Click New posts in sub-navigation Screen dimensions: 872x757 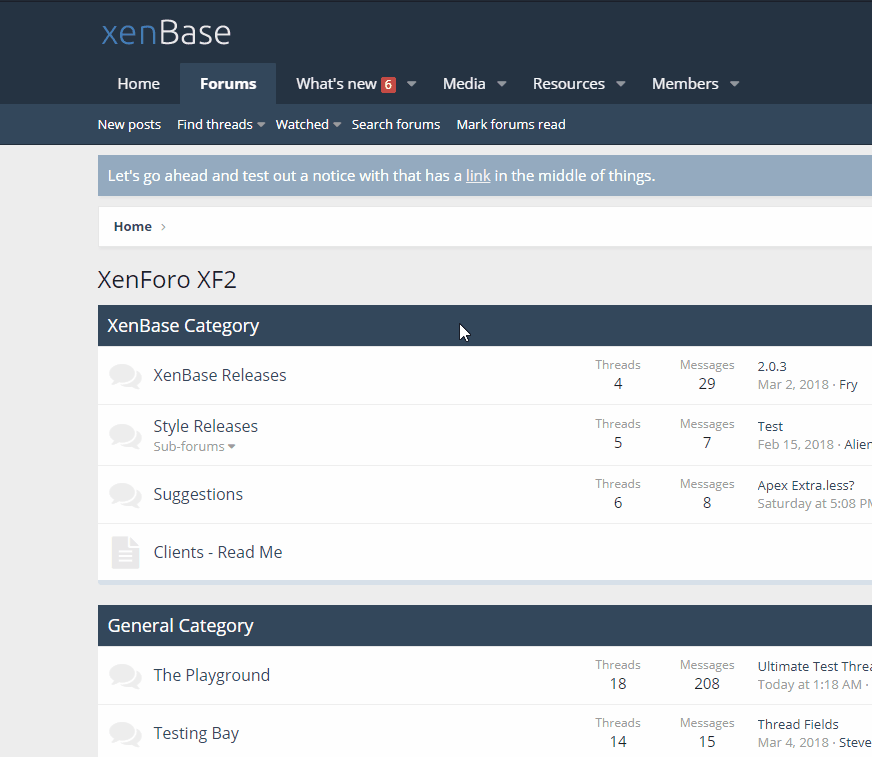tap(129, 125)
